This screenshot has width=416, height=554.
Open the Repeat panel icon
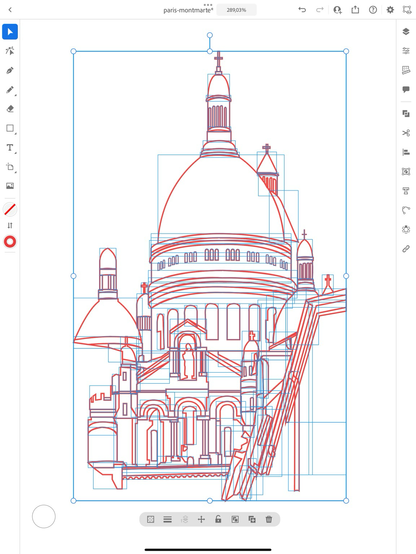[406, 172]
